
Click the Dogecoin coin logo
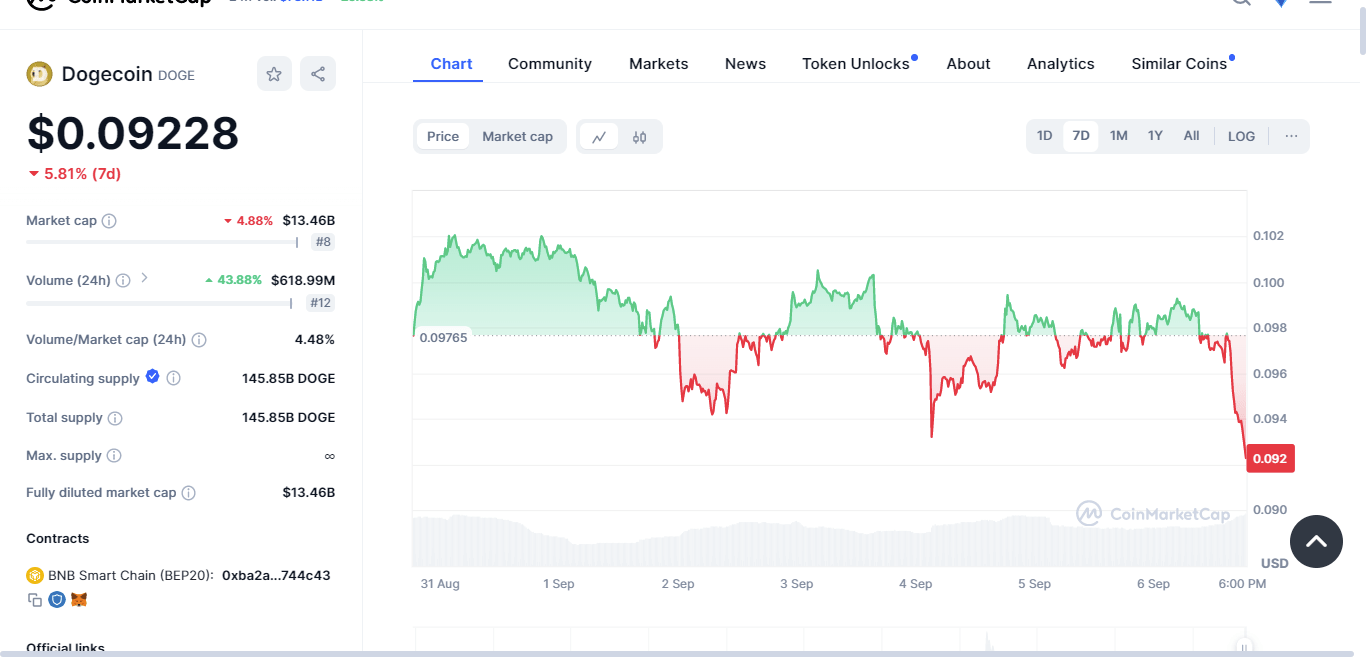(39, 74)
